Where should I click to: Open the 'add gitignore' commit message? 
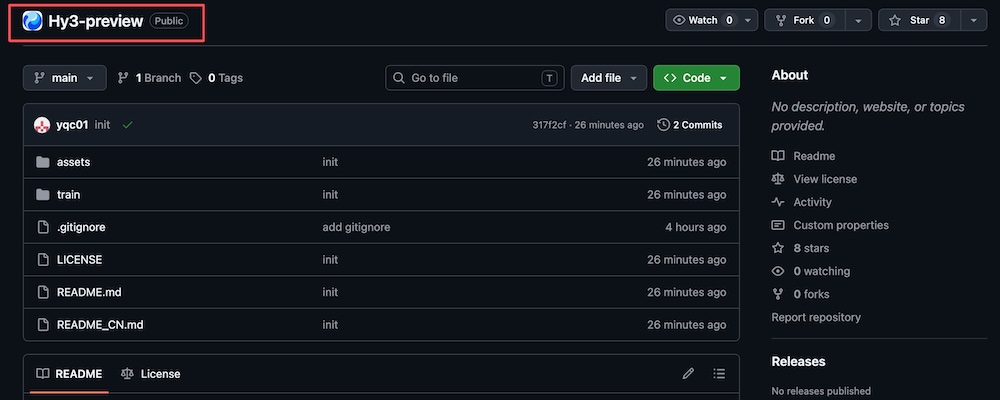coord(357,227)
